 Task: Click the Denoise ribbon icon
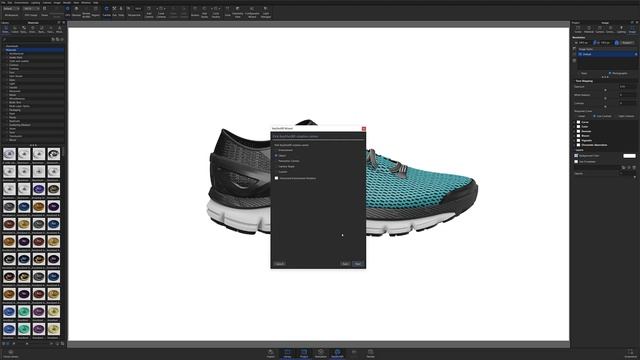76,11
